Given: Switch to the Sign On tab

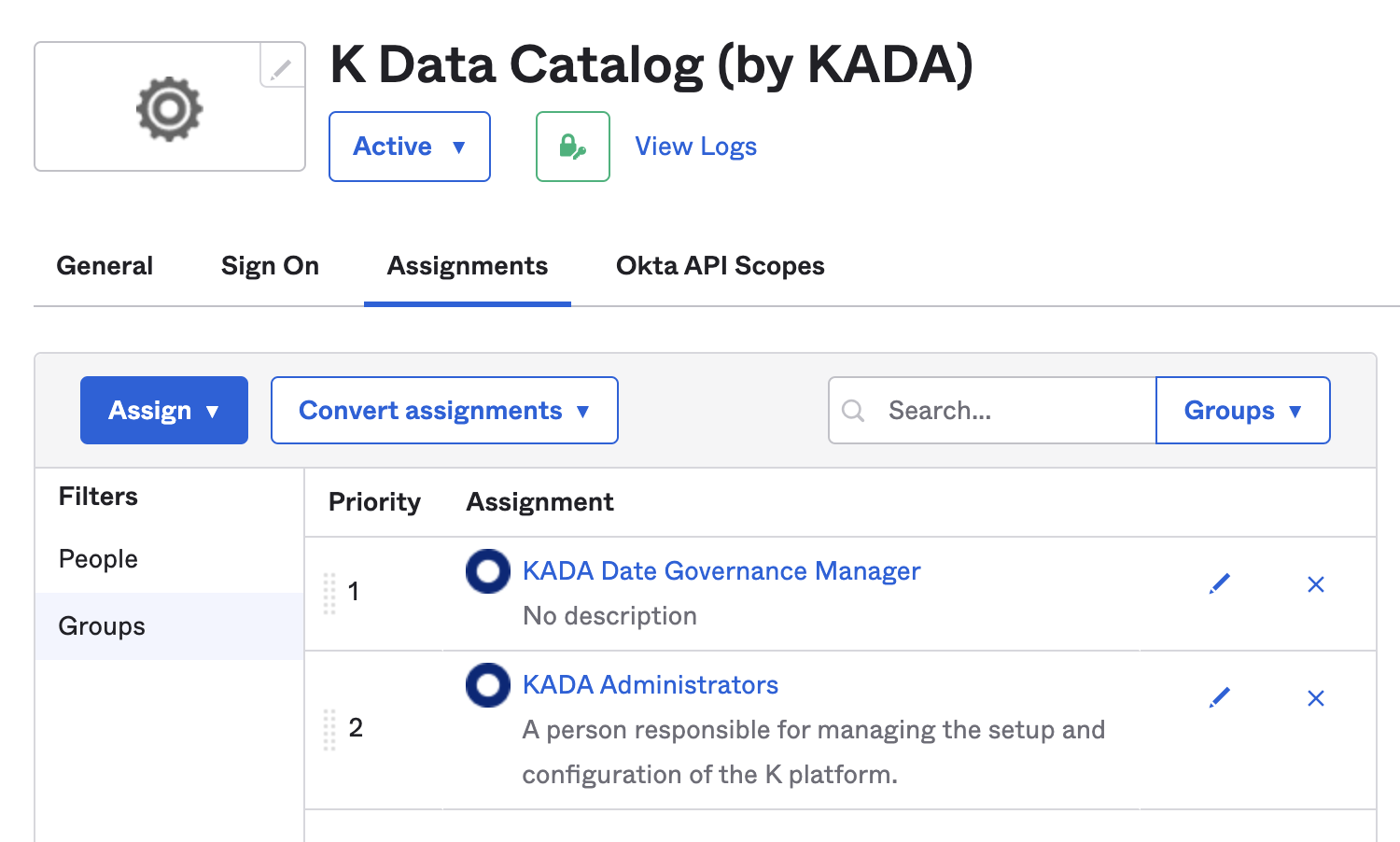Looking at the screenshot, I should [x=270, y=266].
